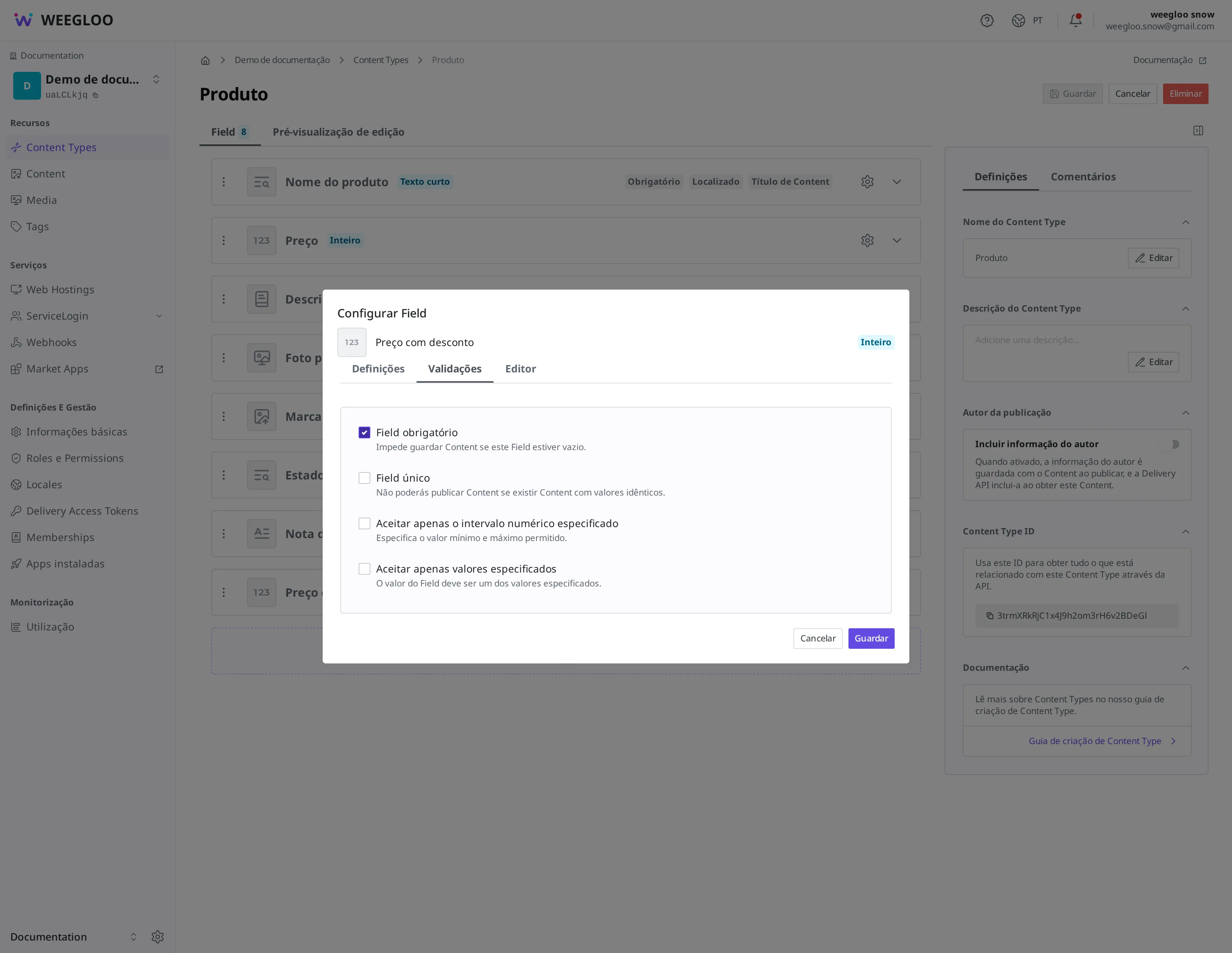1232x953 pixels.
Task: Click the purple Guardar button
Action: pos(871,639)
